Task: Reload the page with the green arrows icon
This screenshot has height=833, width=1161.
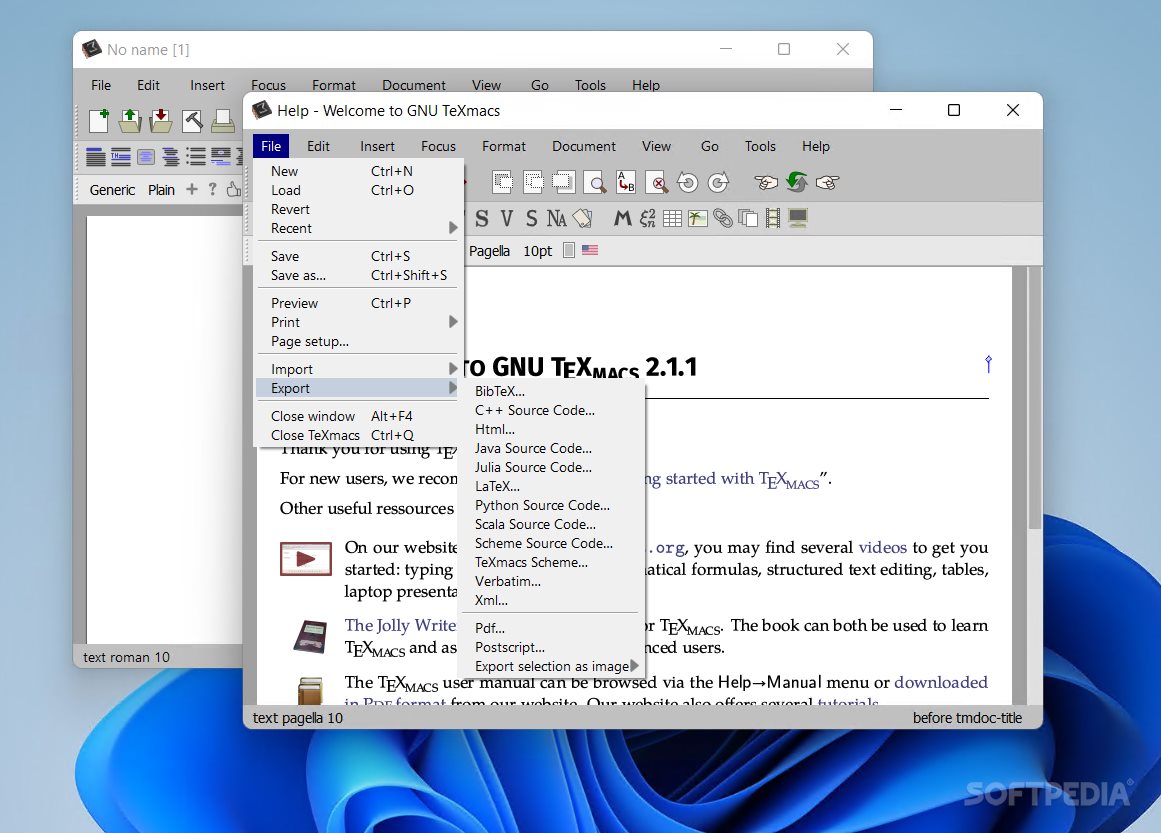Action: click(797, 181)
